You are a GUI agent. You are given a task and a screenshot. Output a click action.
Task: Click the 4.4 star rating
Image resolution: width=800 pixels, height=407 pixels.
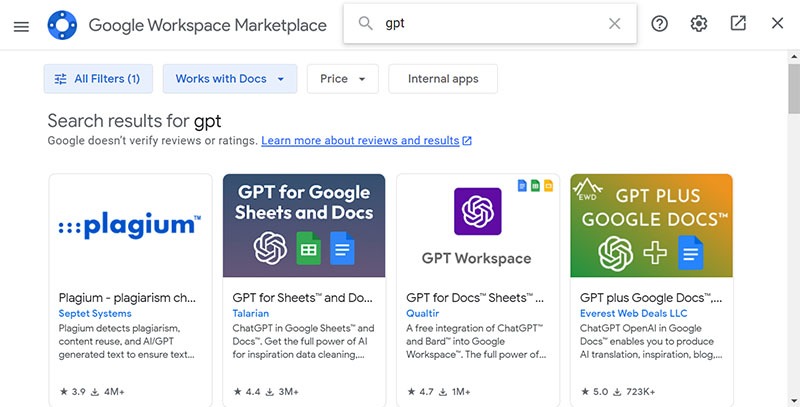coord(247,392)
